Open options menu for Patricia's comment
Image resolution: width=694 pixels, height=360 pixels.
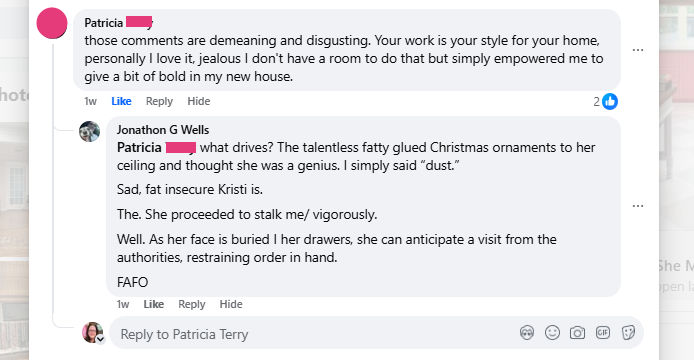tap(638, 50)
